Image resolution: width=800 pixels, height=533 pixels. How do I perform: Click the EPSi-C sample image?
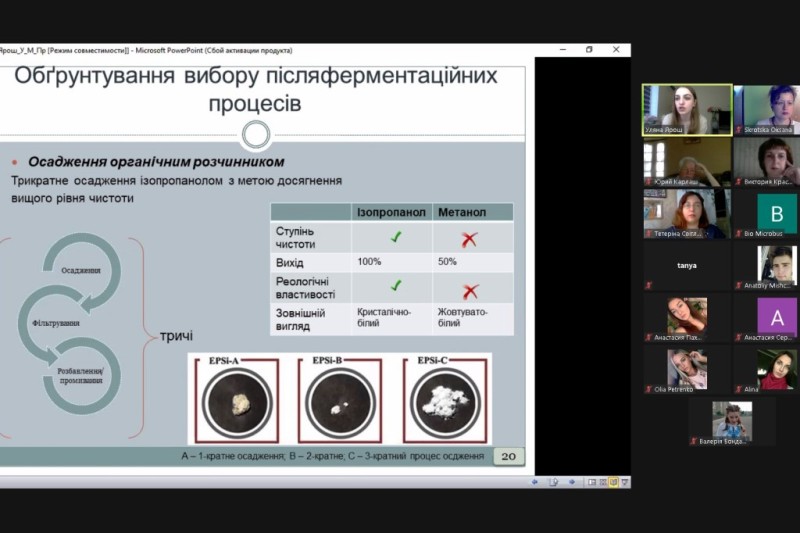click(445, 399)
